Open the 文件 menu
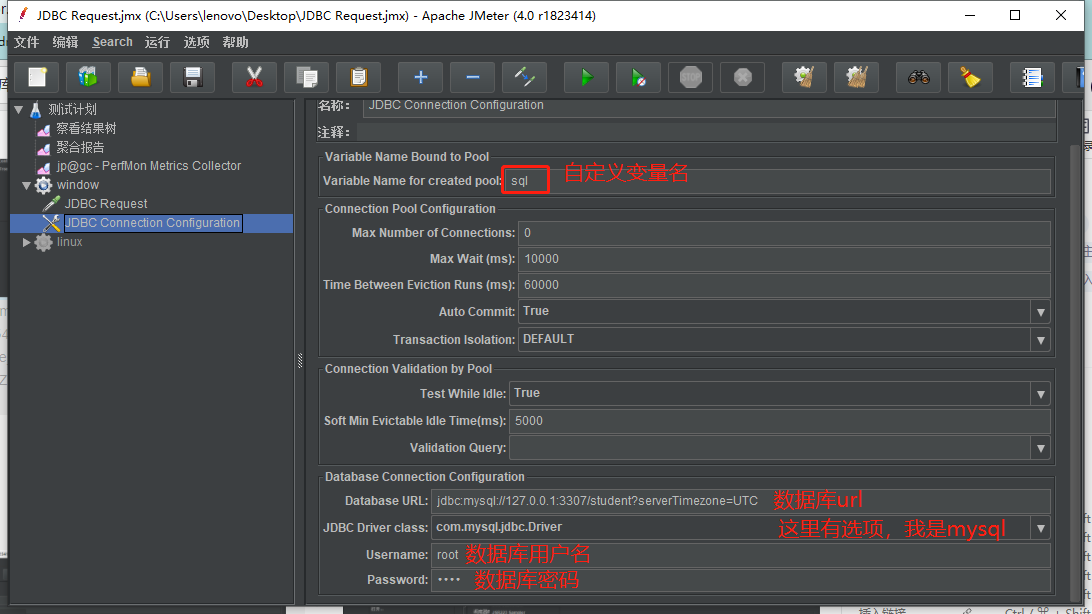 tap(26, 42)
